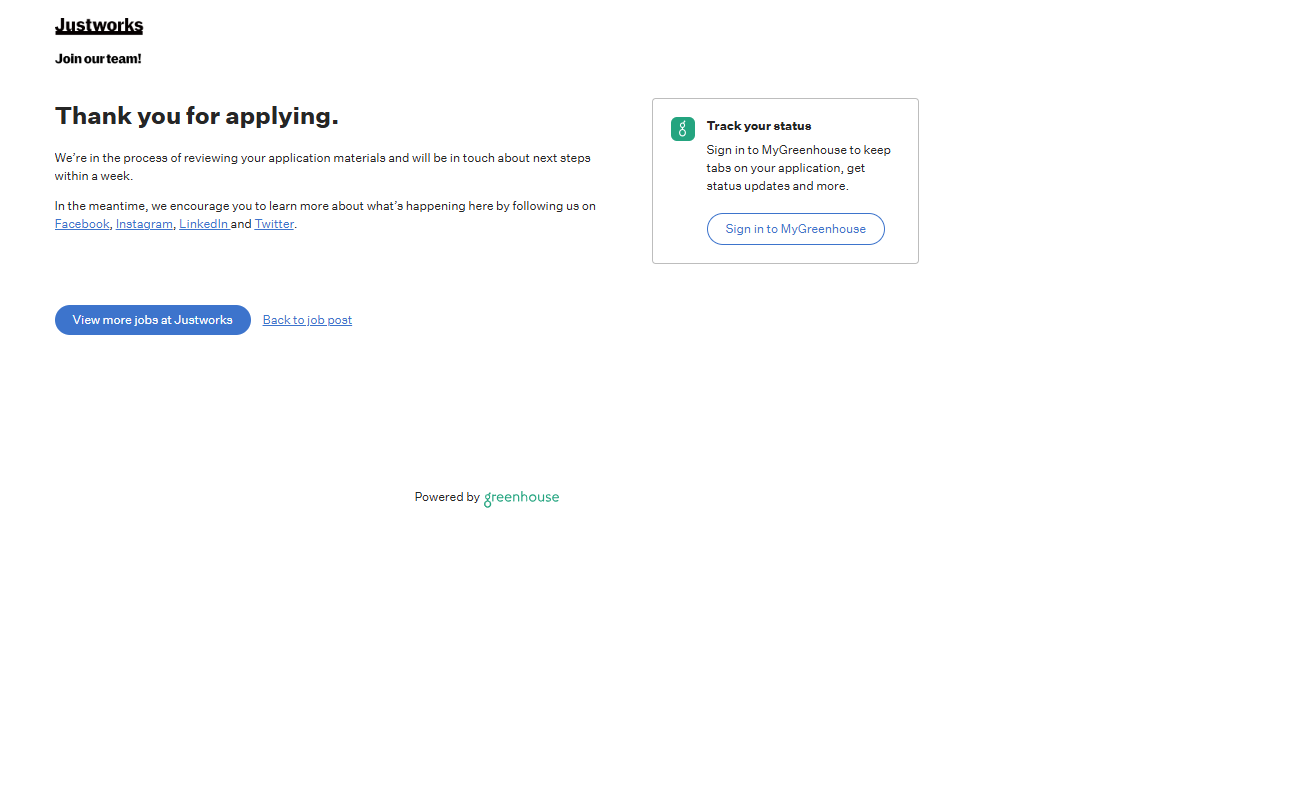Click the 'Thank you for applying.' heading
1297x785 pixels.
pos(196,116)
